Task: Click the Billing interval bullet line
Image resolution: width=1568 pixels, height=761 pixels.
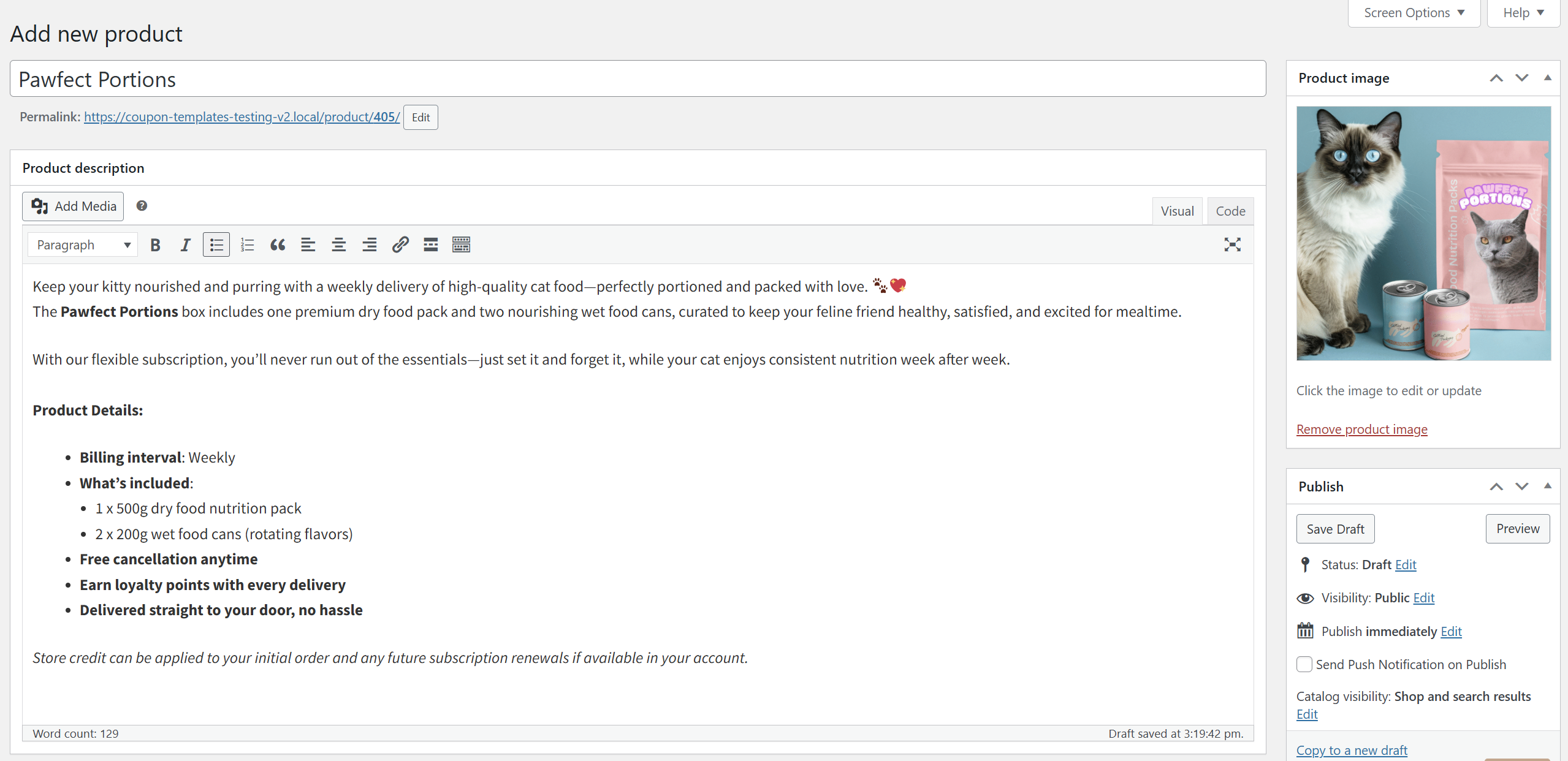Action: click(158, 458)
